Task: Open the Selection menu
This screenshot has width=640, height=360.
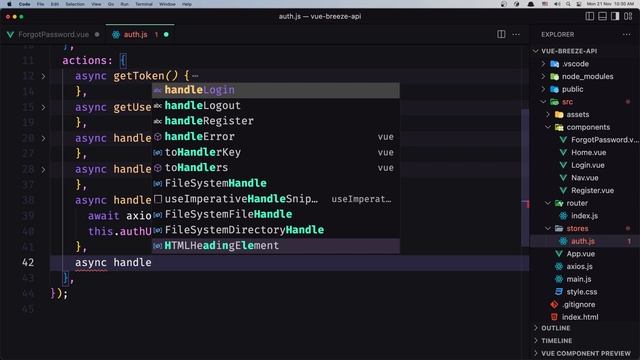Action: 75,4
